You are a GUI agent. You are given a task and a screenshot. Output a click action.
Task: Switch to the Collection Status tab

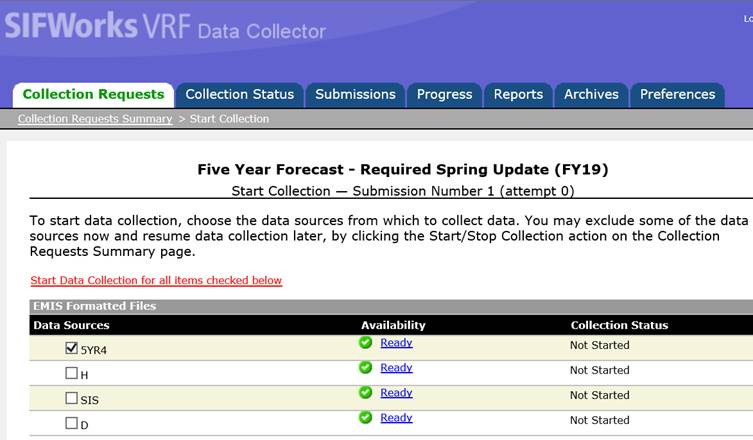[240, 94]
